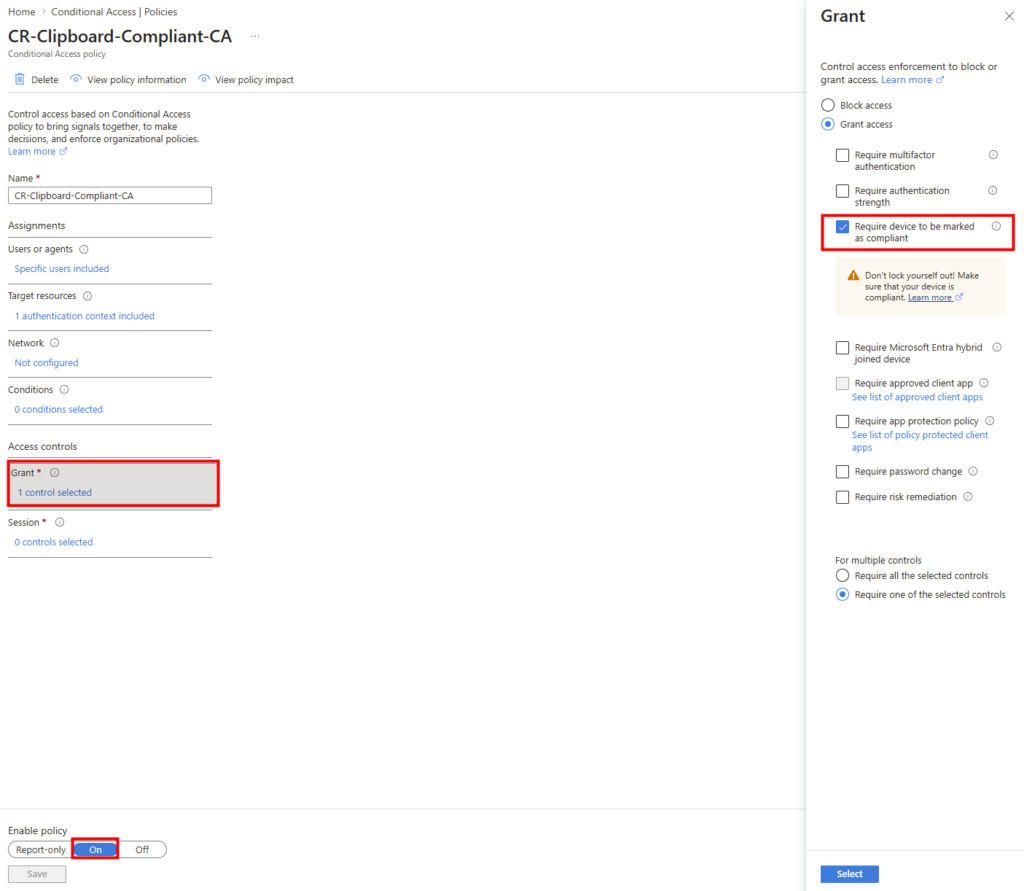
Task: Click info icon next to Users or agents
Action: [x=84, y=249]
